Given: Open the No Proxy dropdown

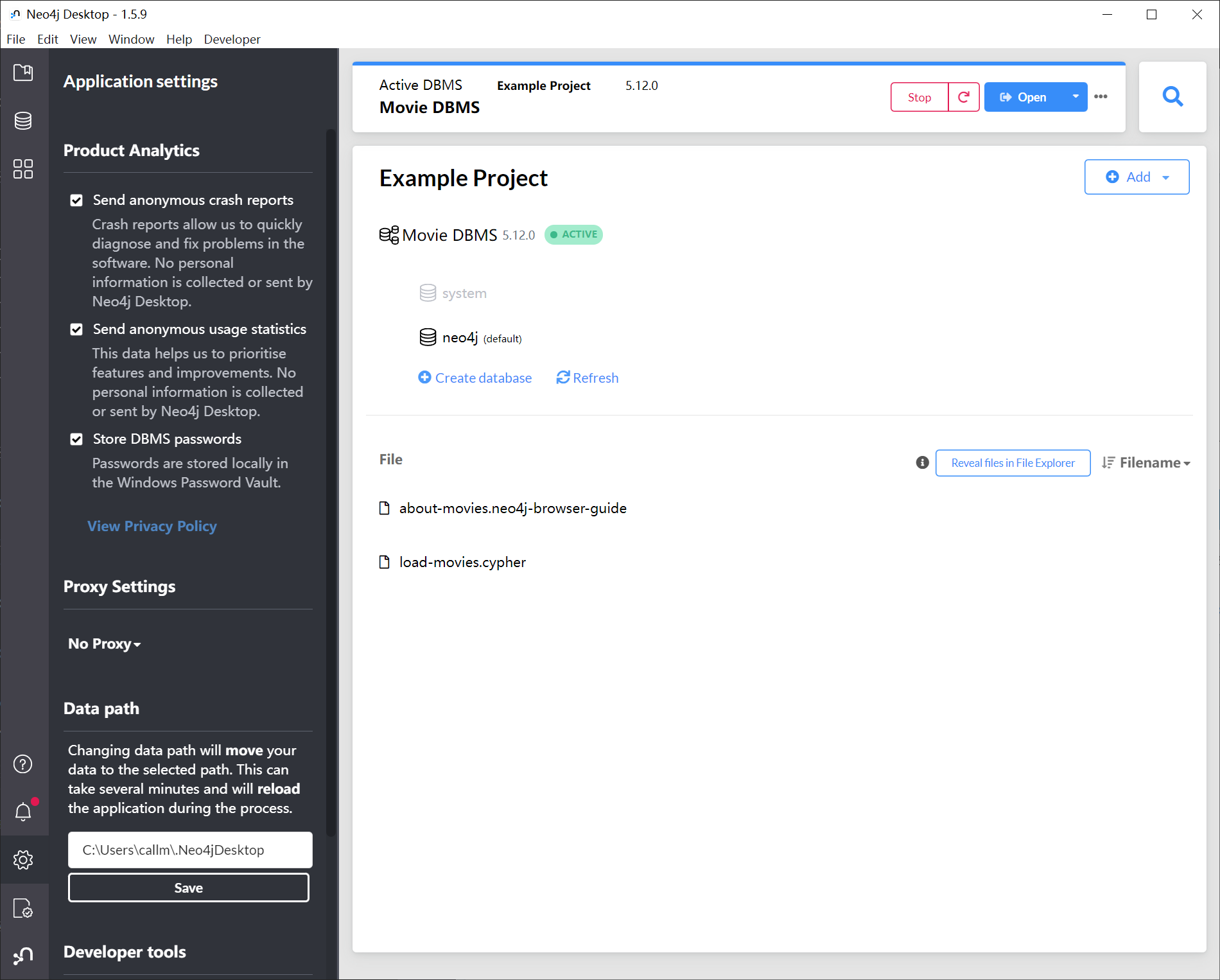Looking at the screenshot, I should coord(104,643).
